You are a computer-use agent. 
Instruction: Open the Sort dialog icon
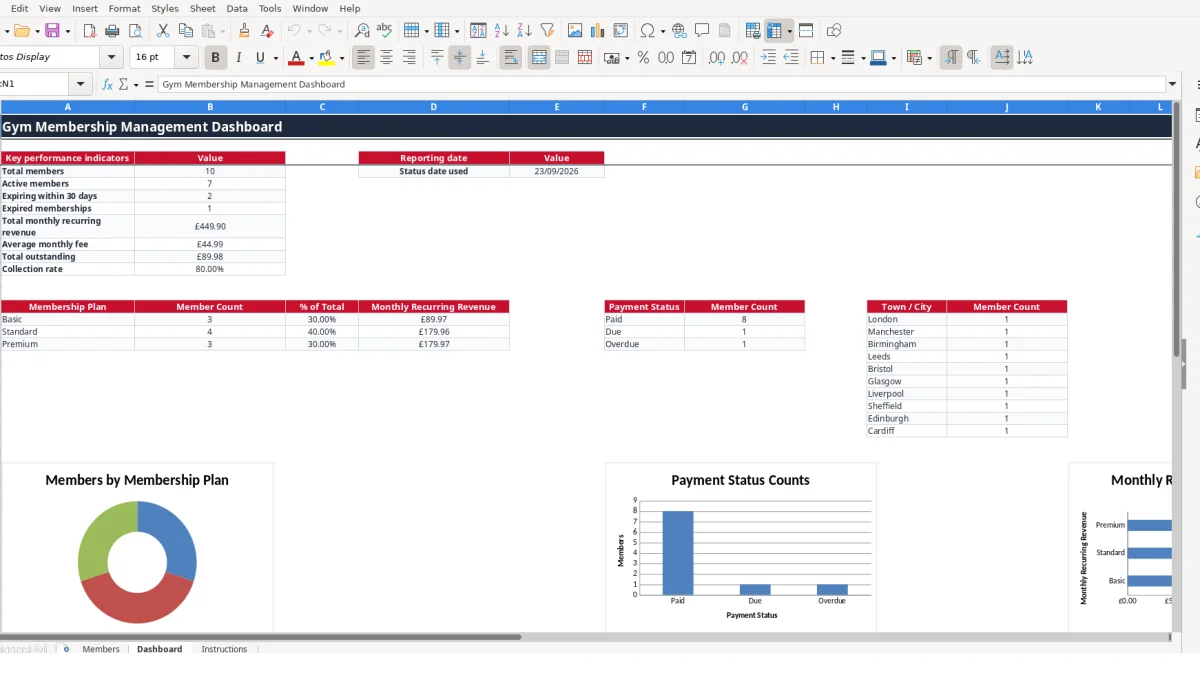click(x=479, y=31)
